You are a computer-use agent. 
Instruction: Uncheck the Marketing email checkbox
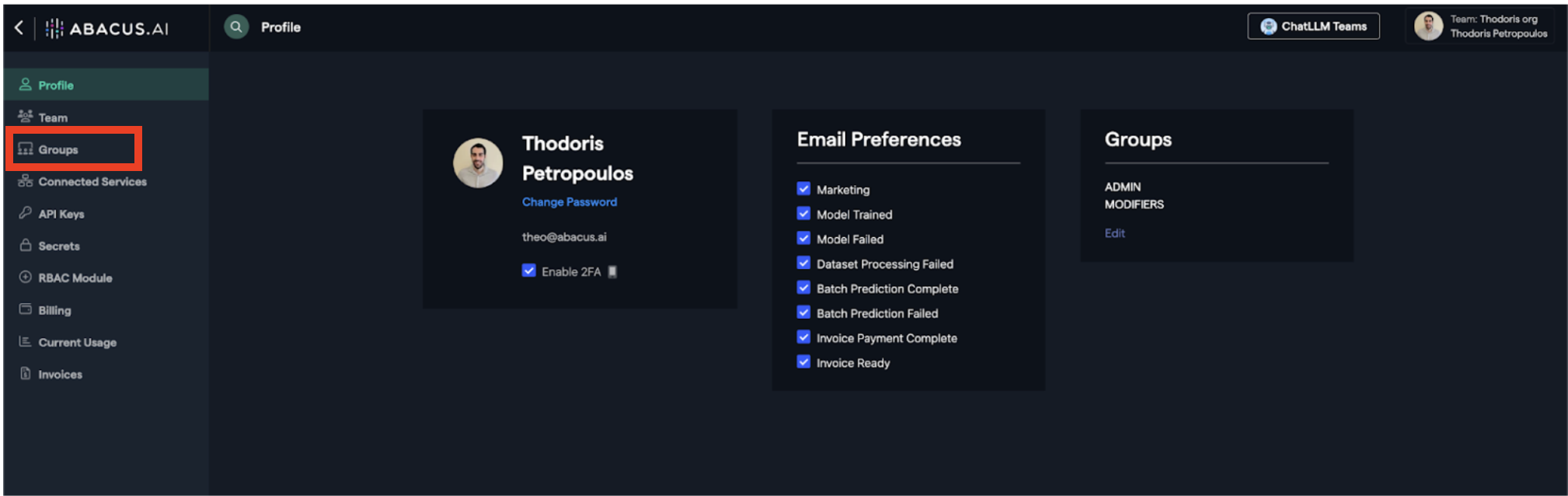point(803,189)
